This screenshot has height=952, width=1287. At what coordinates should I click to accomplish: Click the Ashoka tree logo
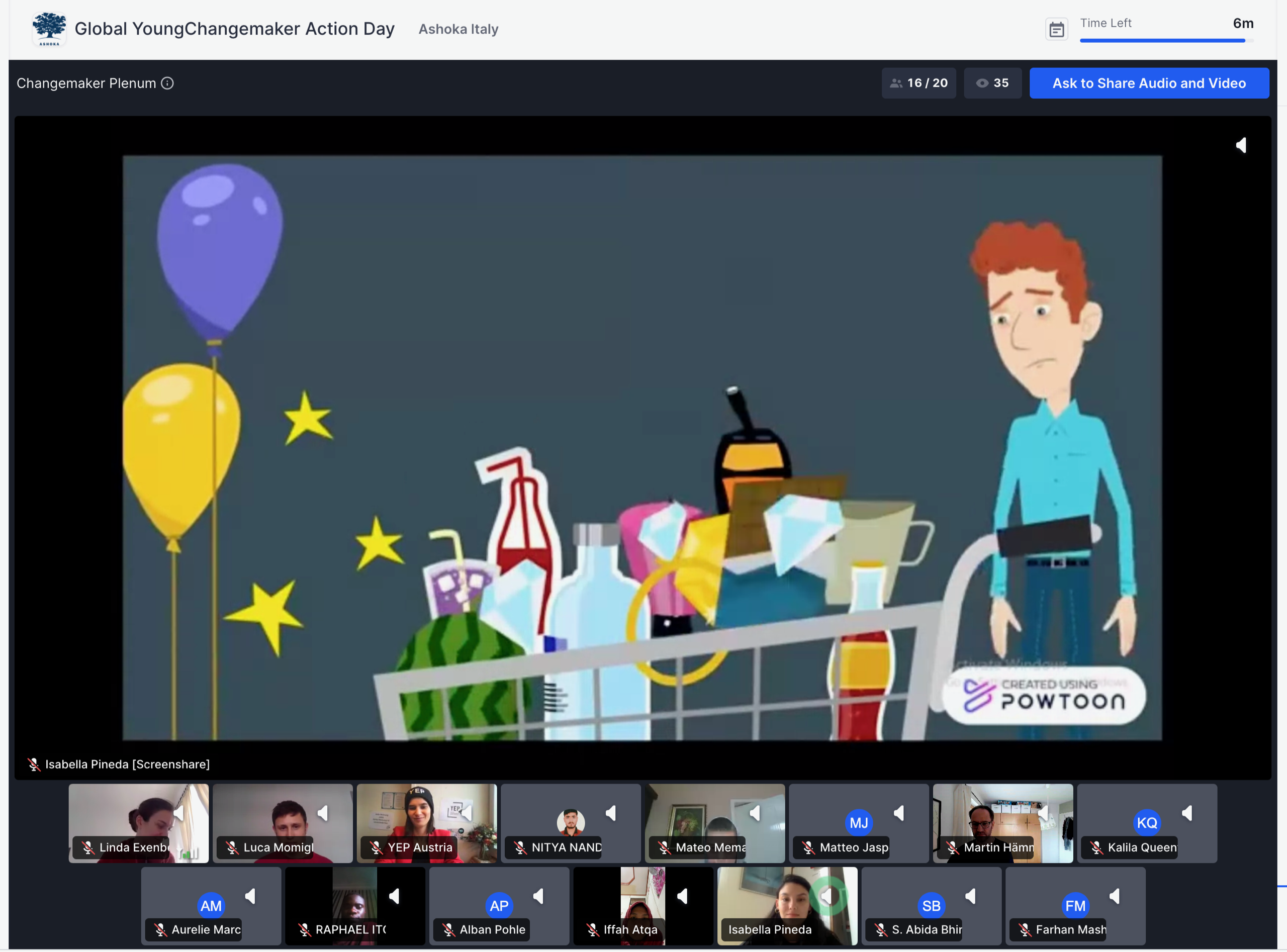coord(49,28)
